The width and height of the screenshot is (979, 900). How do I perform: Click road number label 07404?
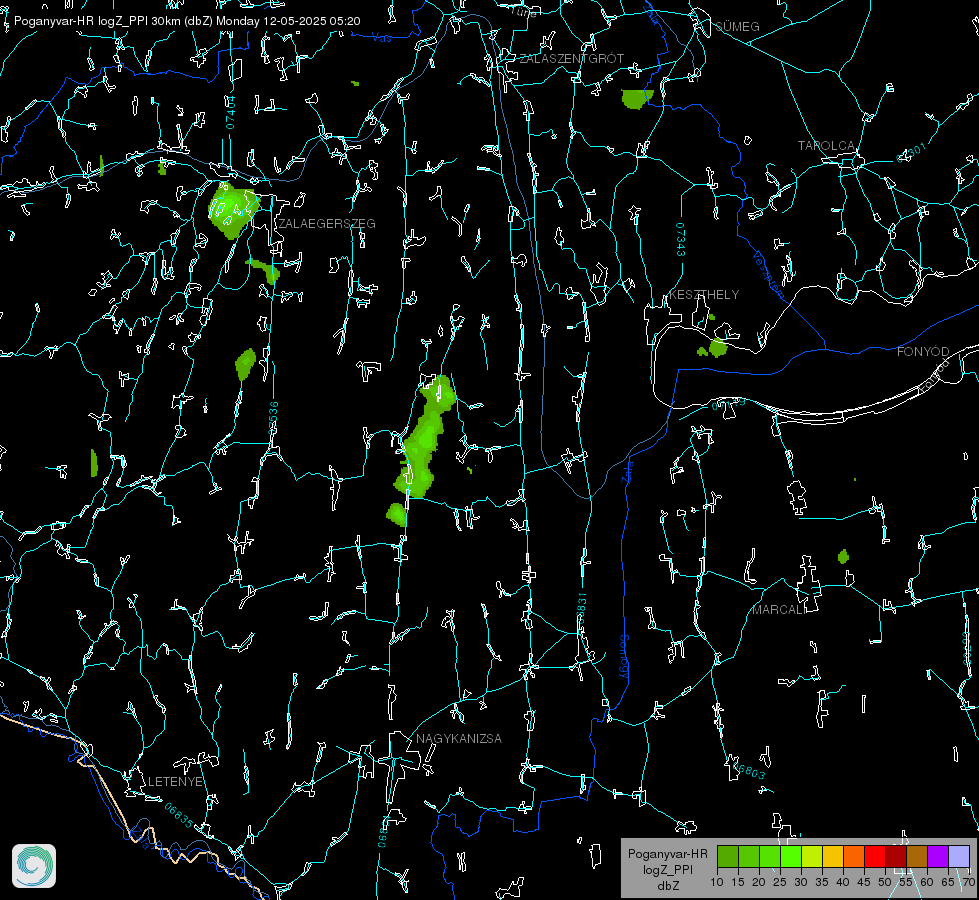[x=231, y=112]
